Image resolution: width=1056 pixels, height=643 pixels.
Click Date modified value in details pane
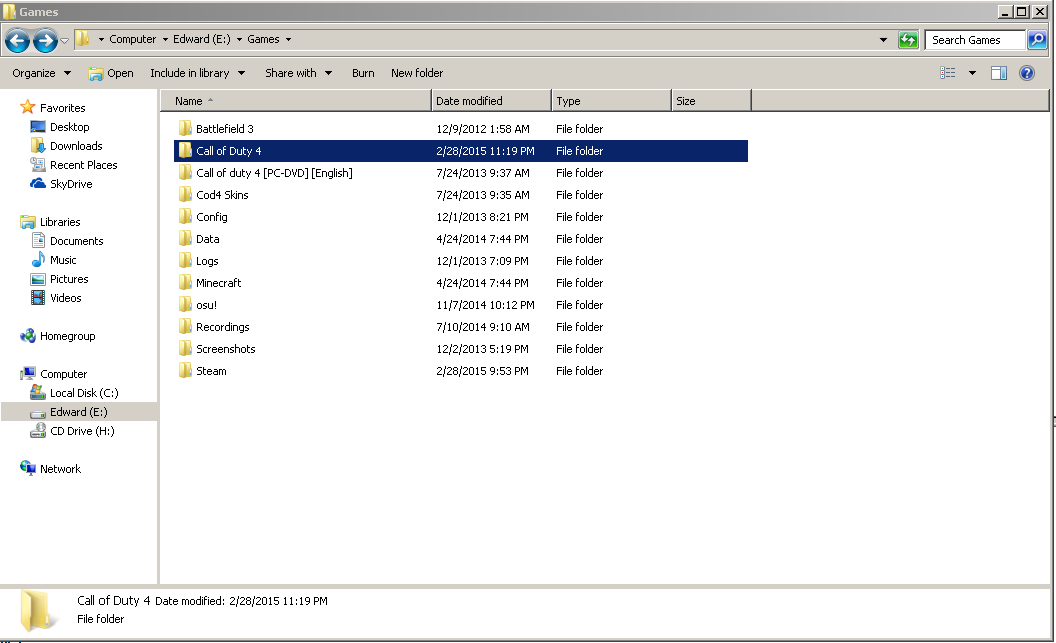278,601
